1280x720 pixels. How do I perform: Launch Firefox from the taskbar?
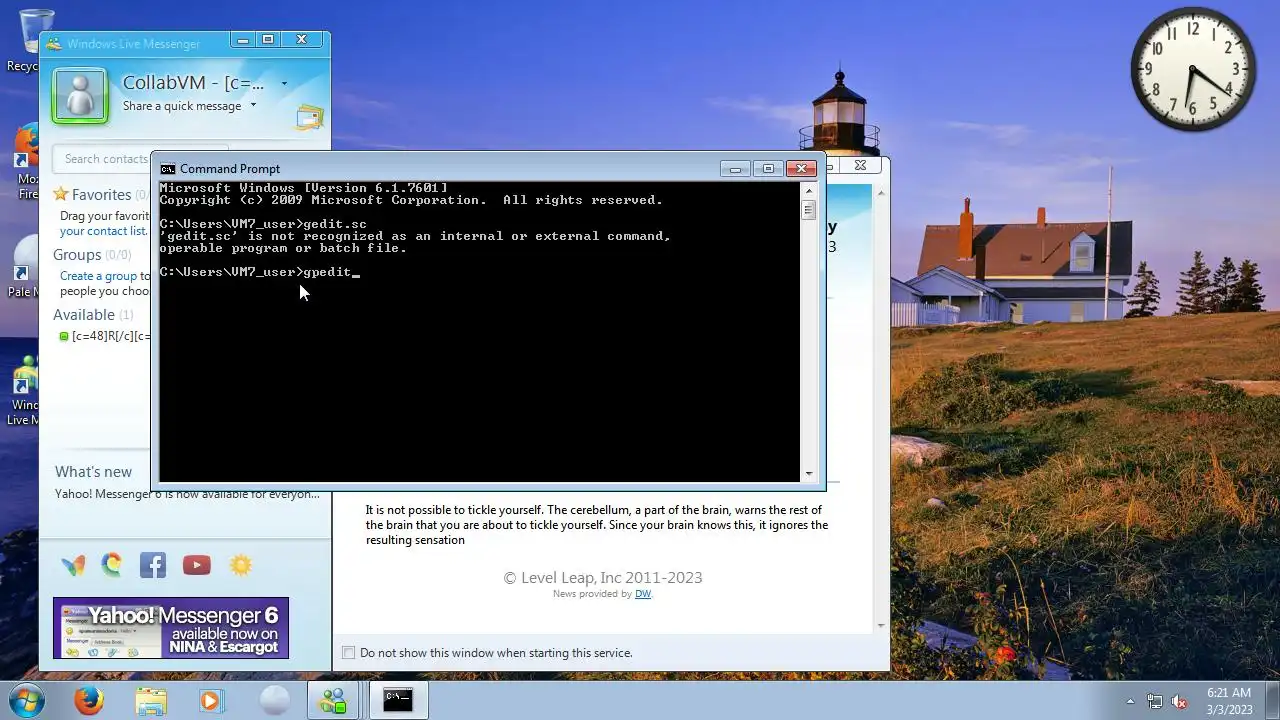click(89, 700)
